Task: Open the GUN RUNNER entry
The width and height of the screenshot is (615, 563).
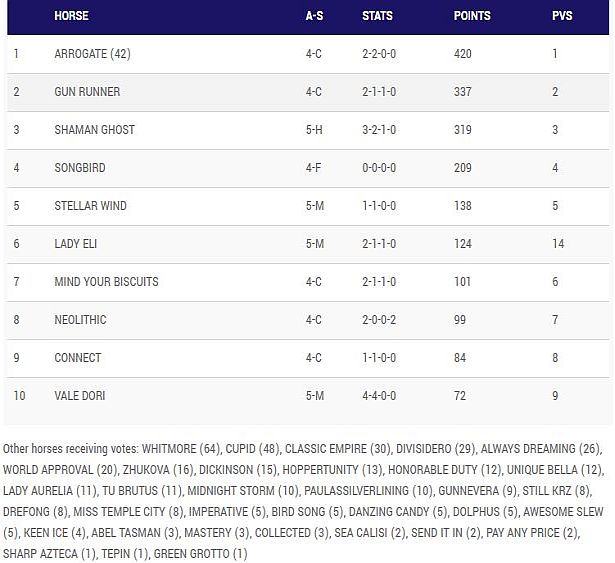Action: (x=87, y=92)
